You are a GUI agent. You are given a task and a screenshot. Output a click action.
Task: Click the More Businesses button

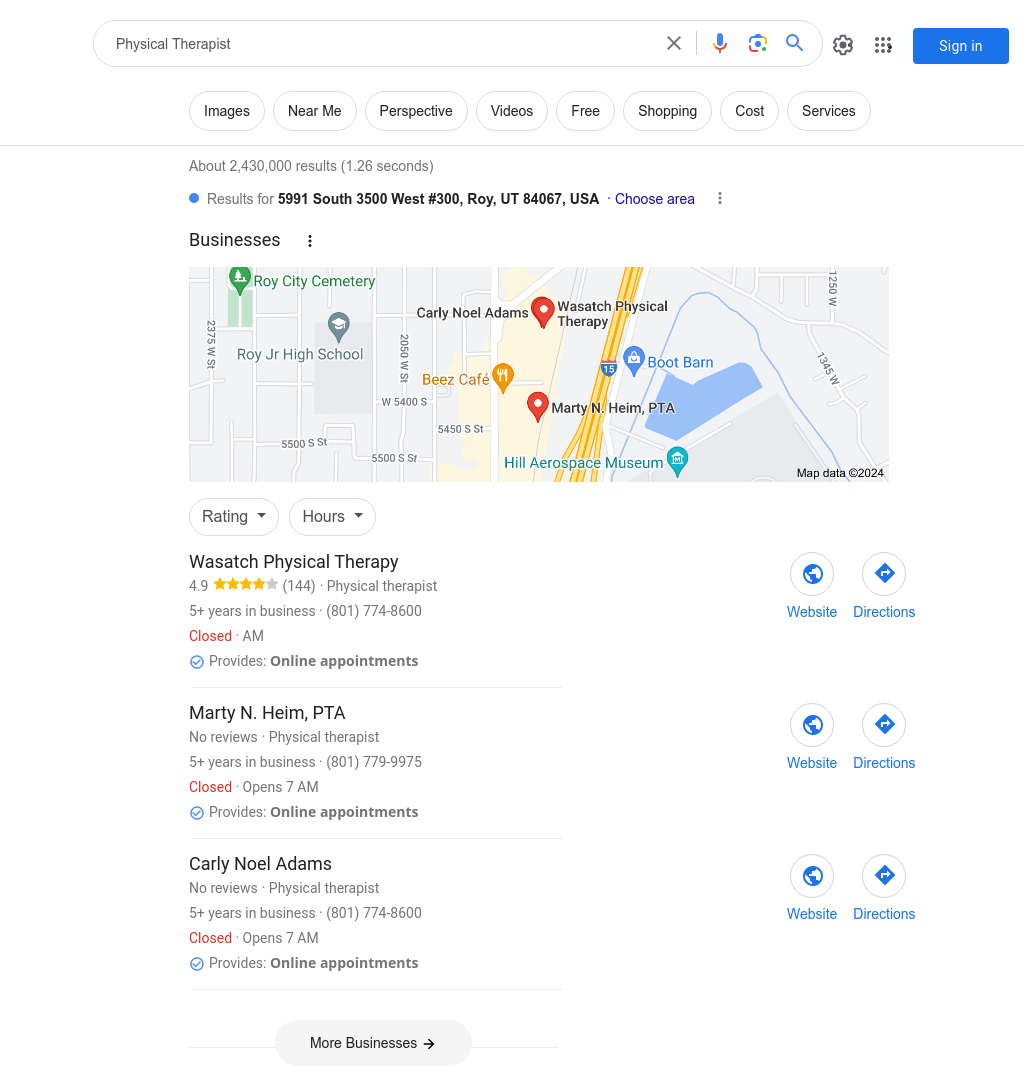[373, 1043]
